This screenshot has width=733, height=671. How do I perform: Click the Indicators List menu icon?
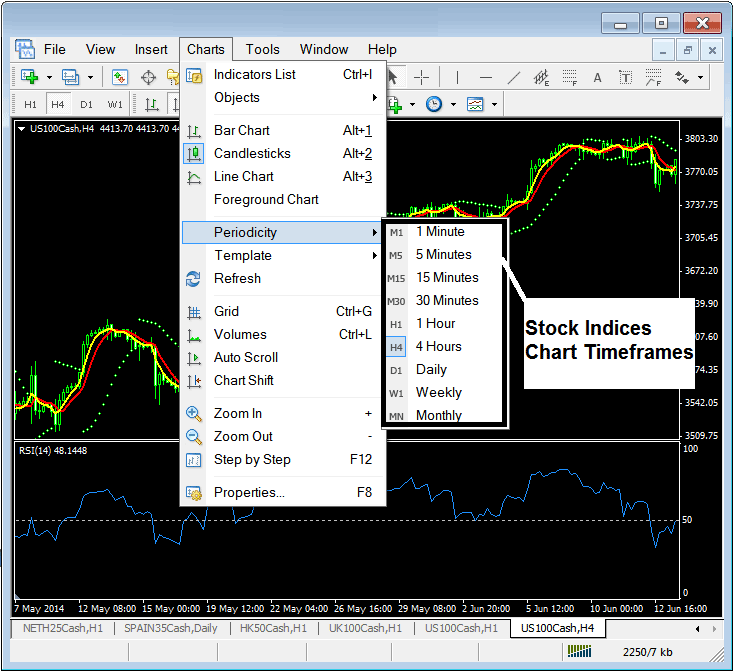(194, 75)
